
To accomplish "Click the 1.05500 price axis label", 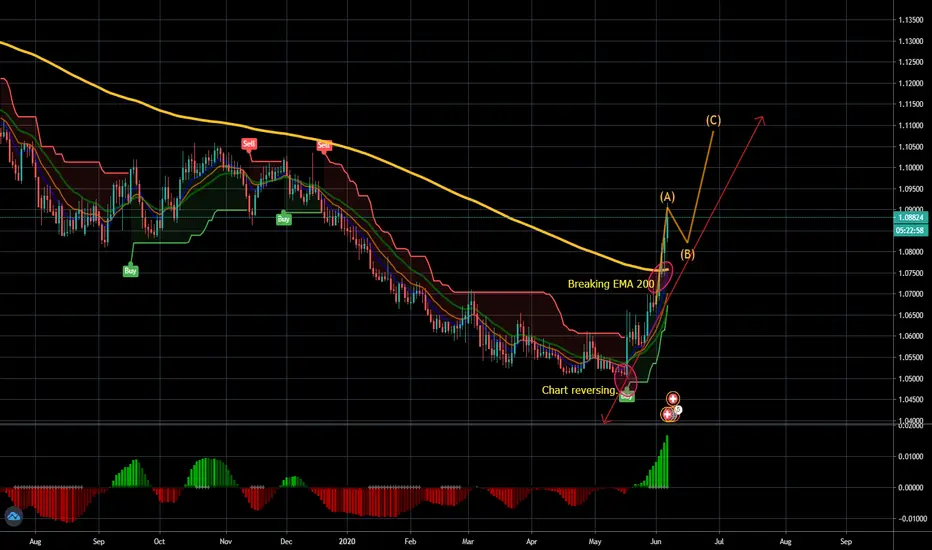I will 911,357.
